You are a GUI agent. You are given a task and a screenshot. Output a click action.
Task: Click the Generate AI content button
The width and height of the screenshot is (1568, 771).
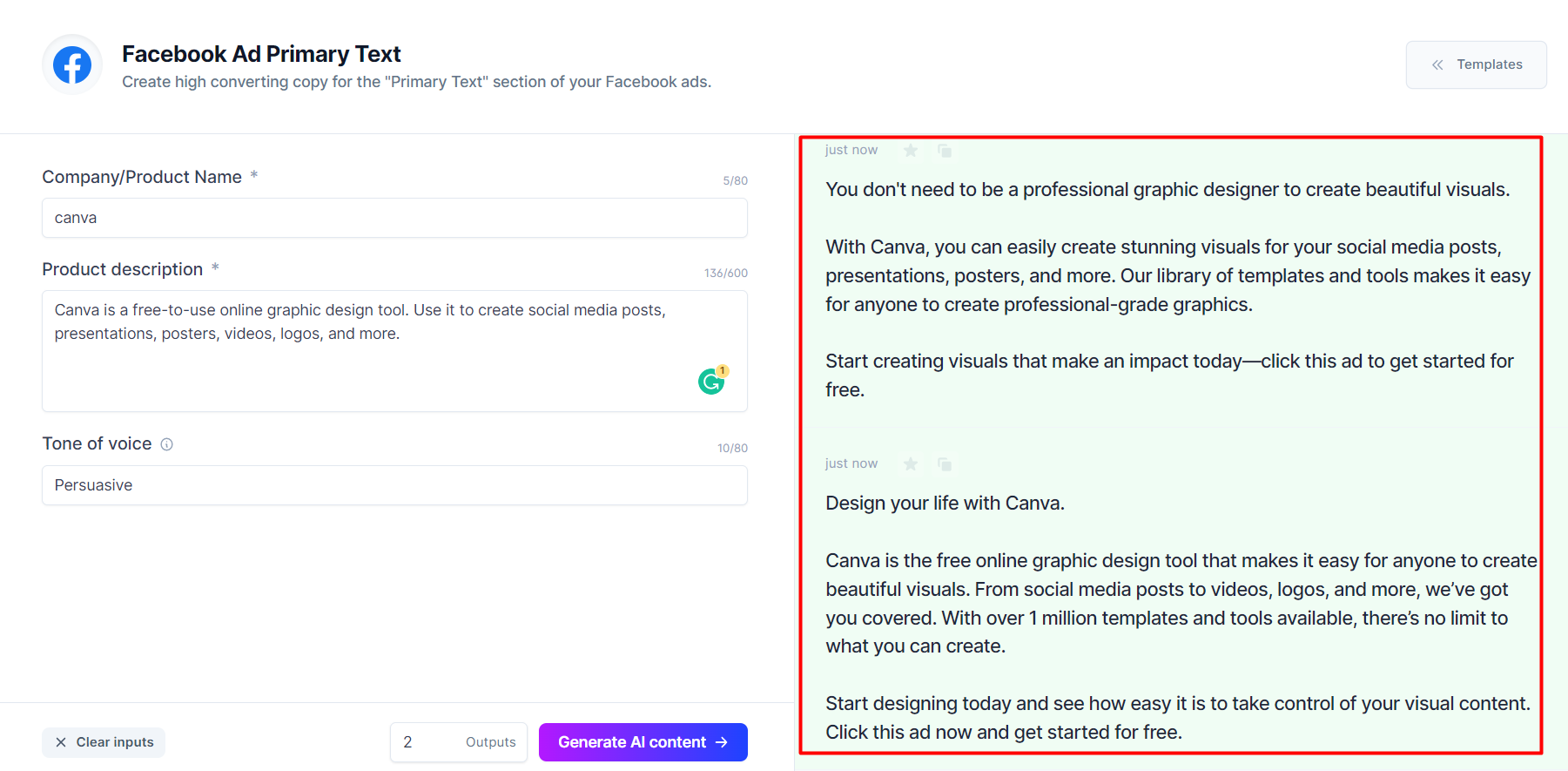tap(643, 742)
